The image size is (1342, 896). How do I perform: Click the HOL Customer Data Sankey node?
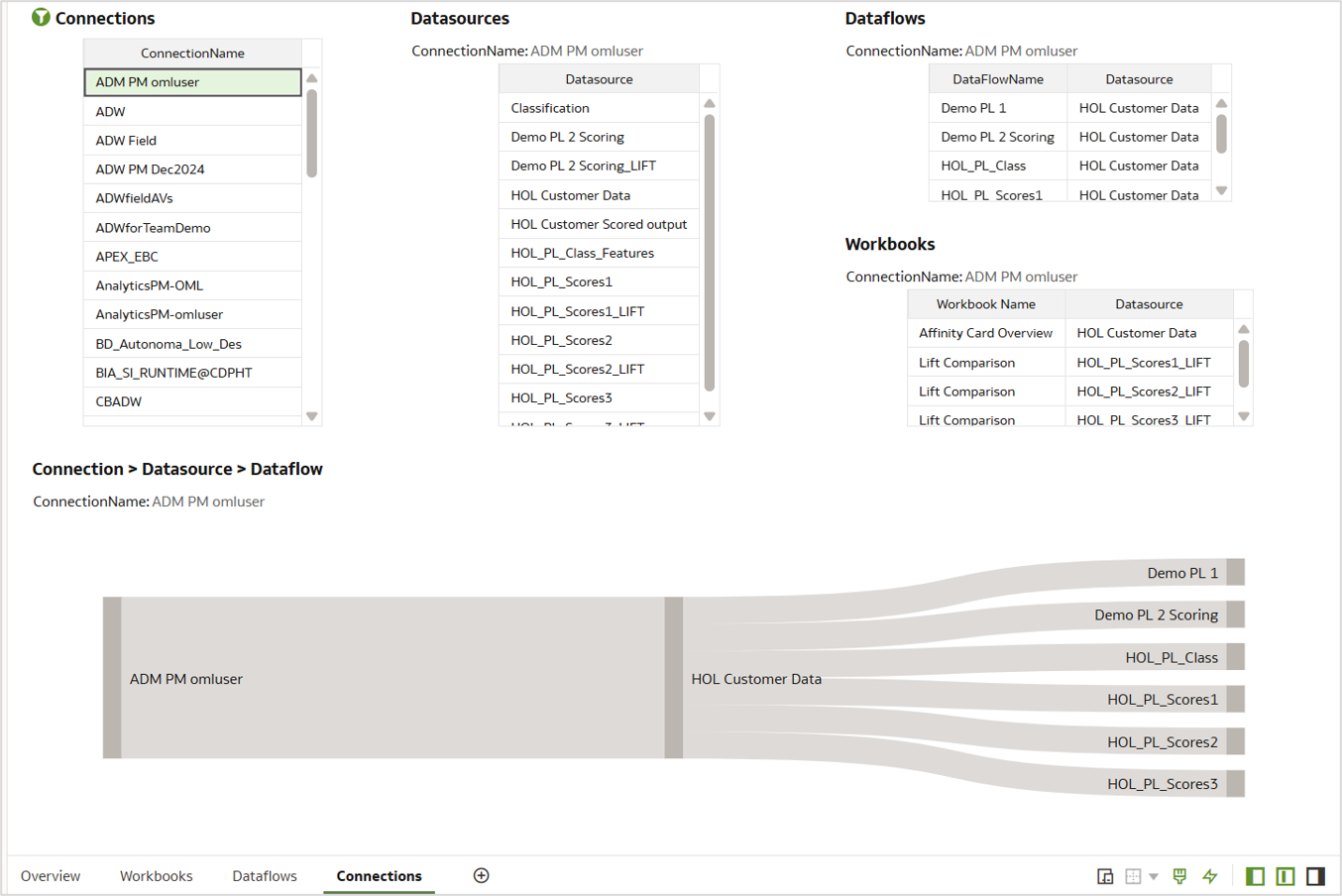[676, 679]
